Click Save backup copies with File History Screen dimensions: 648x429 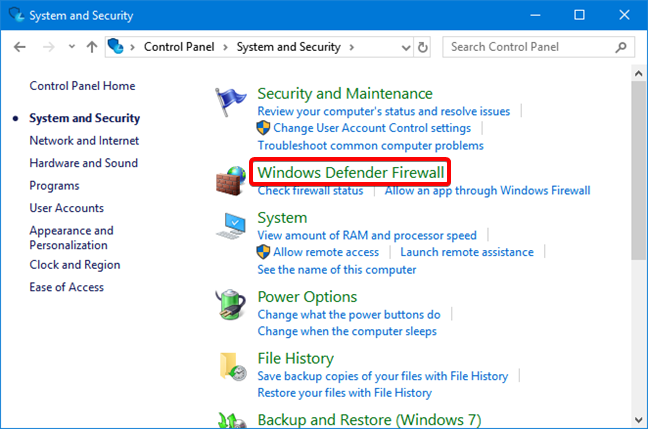click(x=383, y=376)
